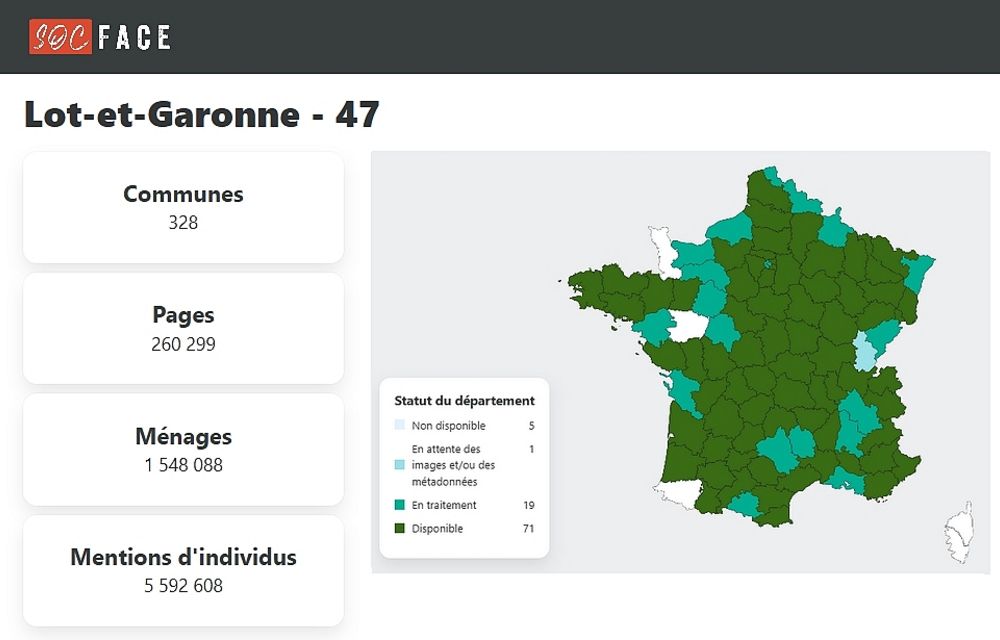Select the teal En traitement legend swatch
The width and height of the screenshot is (1000, 640).
(400, 506)
